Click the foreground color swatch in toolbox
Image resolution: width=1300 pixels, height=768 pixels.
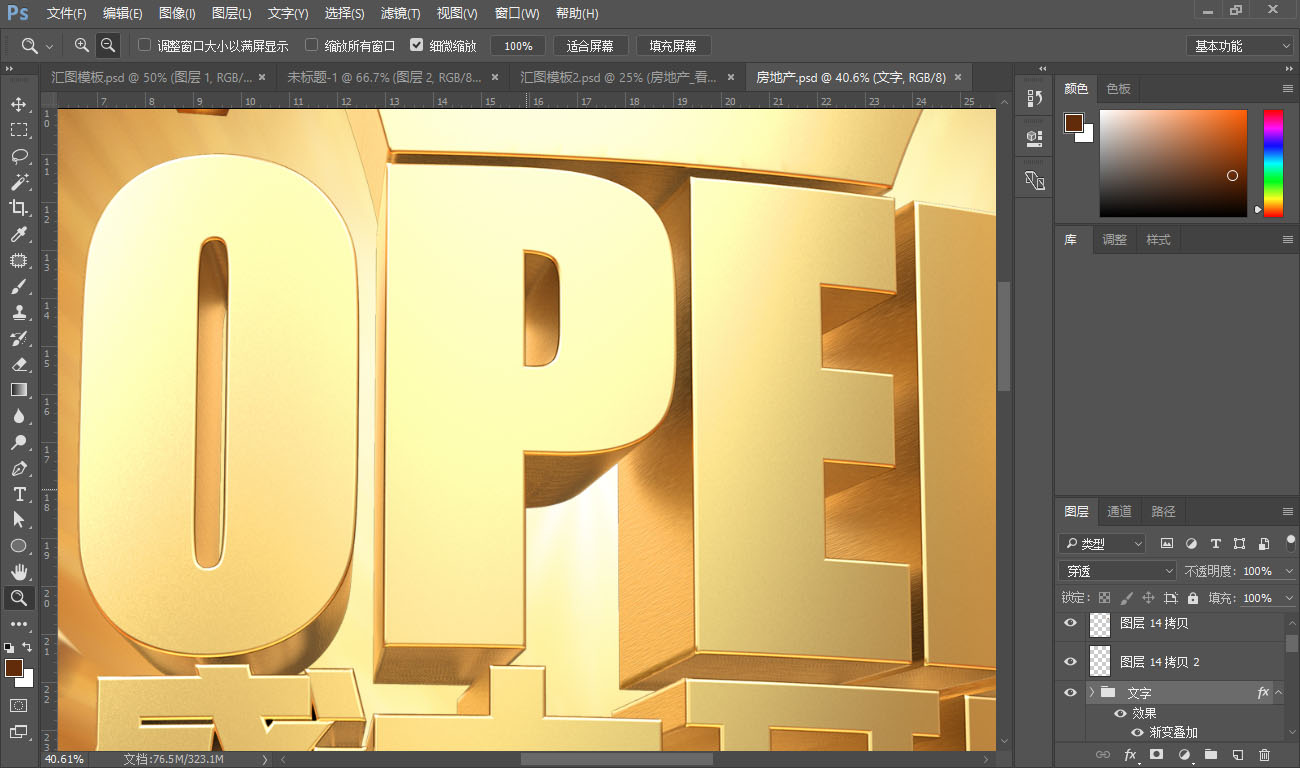point(14,668)
